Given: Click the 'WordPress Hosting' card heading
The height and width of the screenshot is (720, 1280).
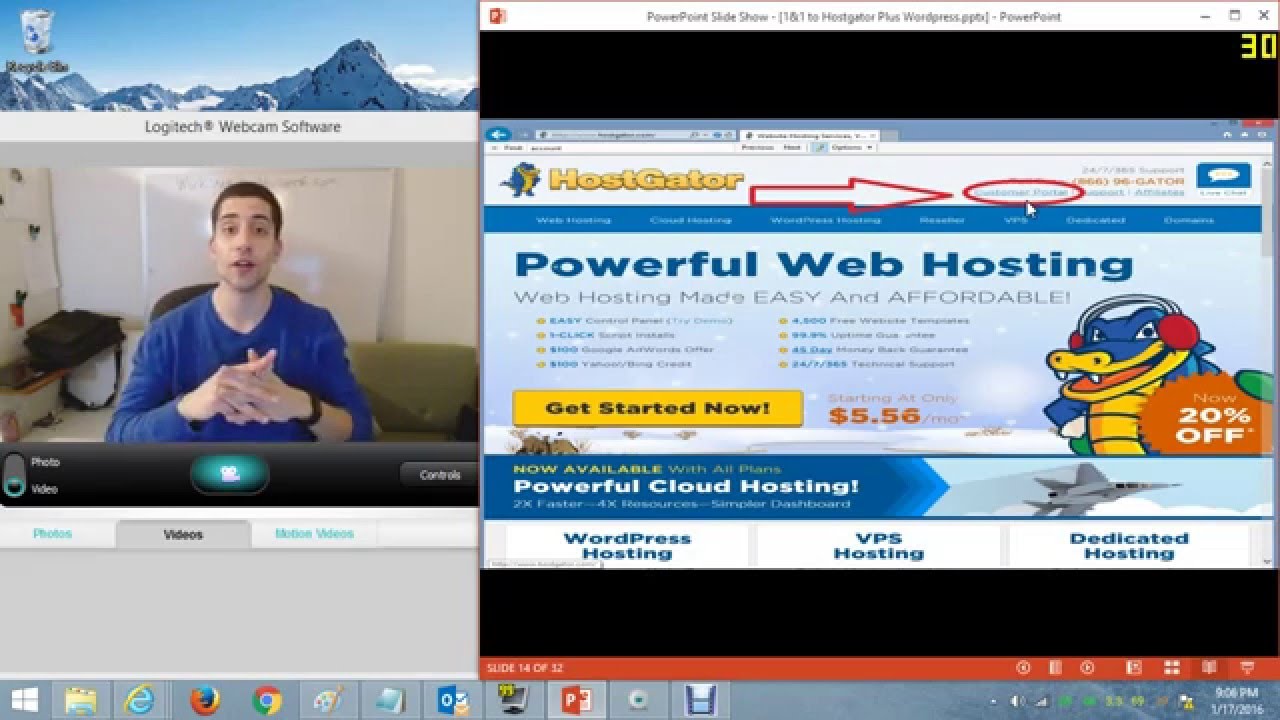Looking at the screenshot, I should (x=627, y=546).
